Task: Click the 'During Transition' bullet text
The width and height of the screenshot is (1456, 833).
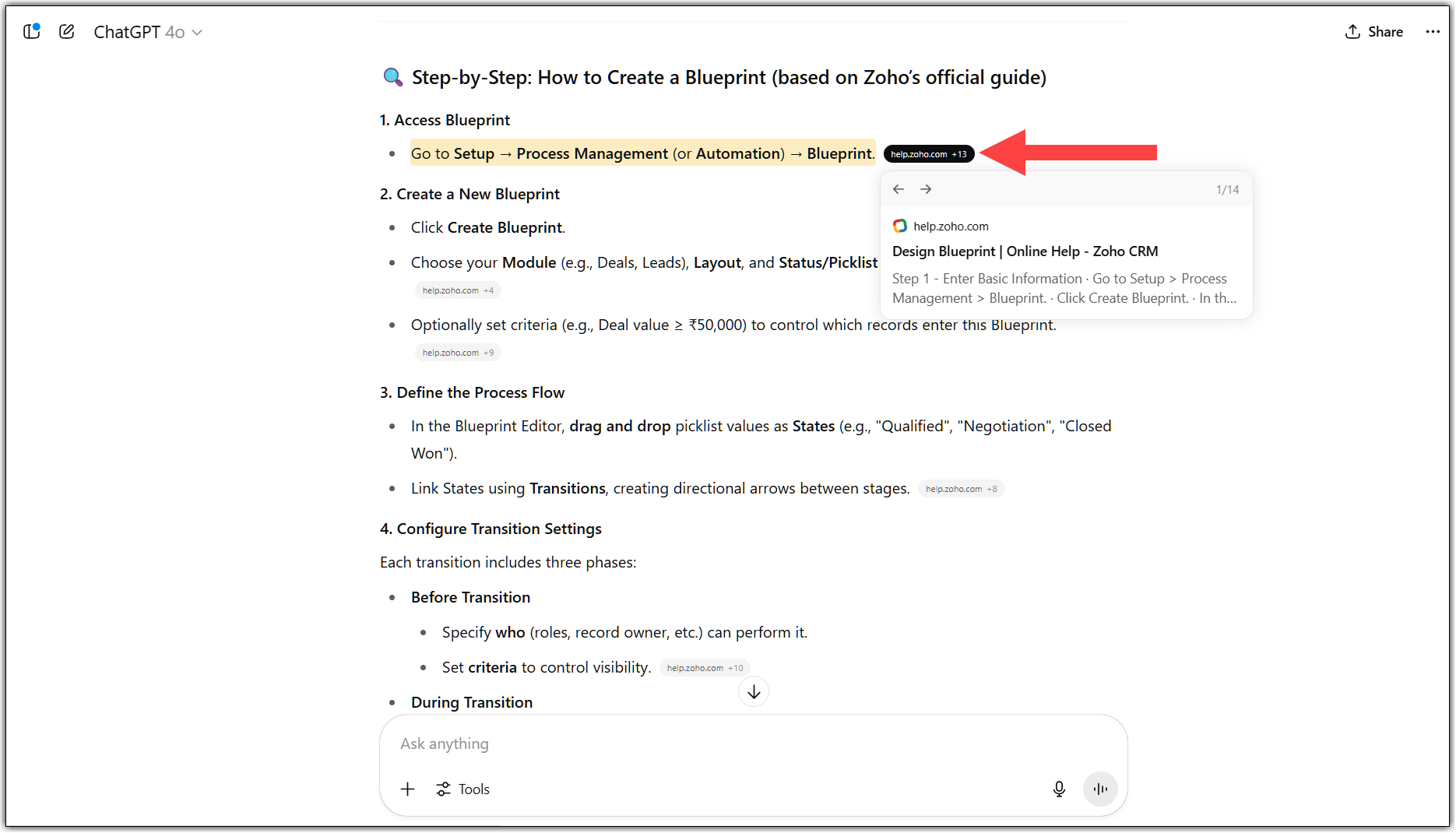Action: (472, 702)
